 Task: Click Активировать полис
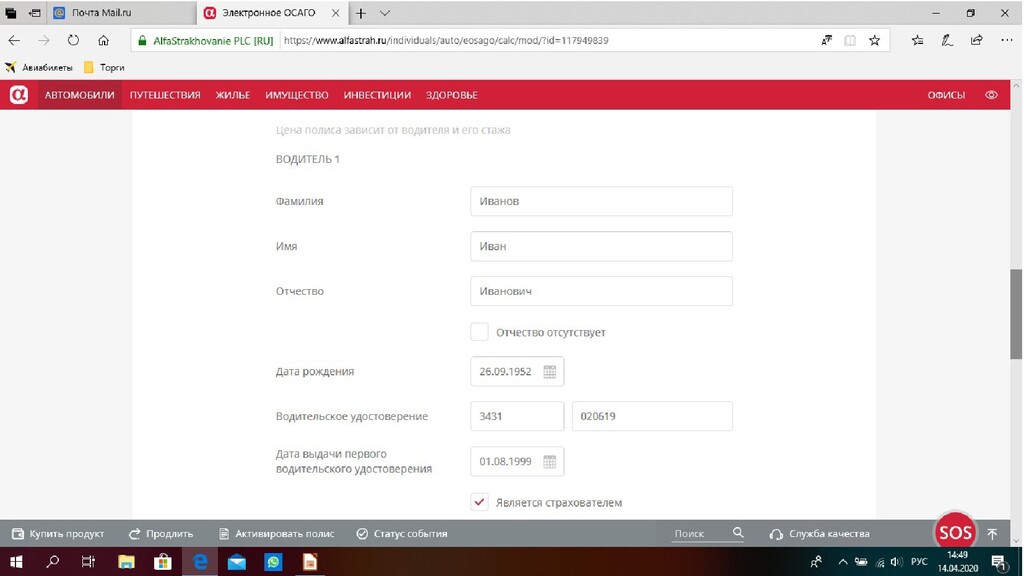click(x=276, y=534)
